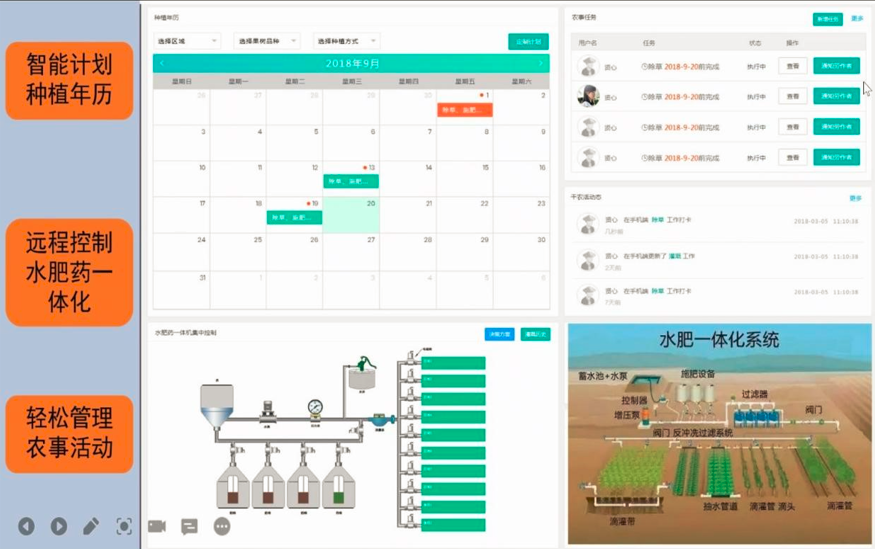Open the 选择种植方式 dropdown
875x549 pixels.
click(x=347, y=41)
